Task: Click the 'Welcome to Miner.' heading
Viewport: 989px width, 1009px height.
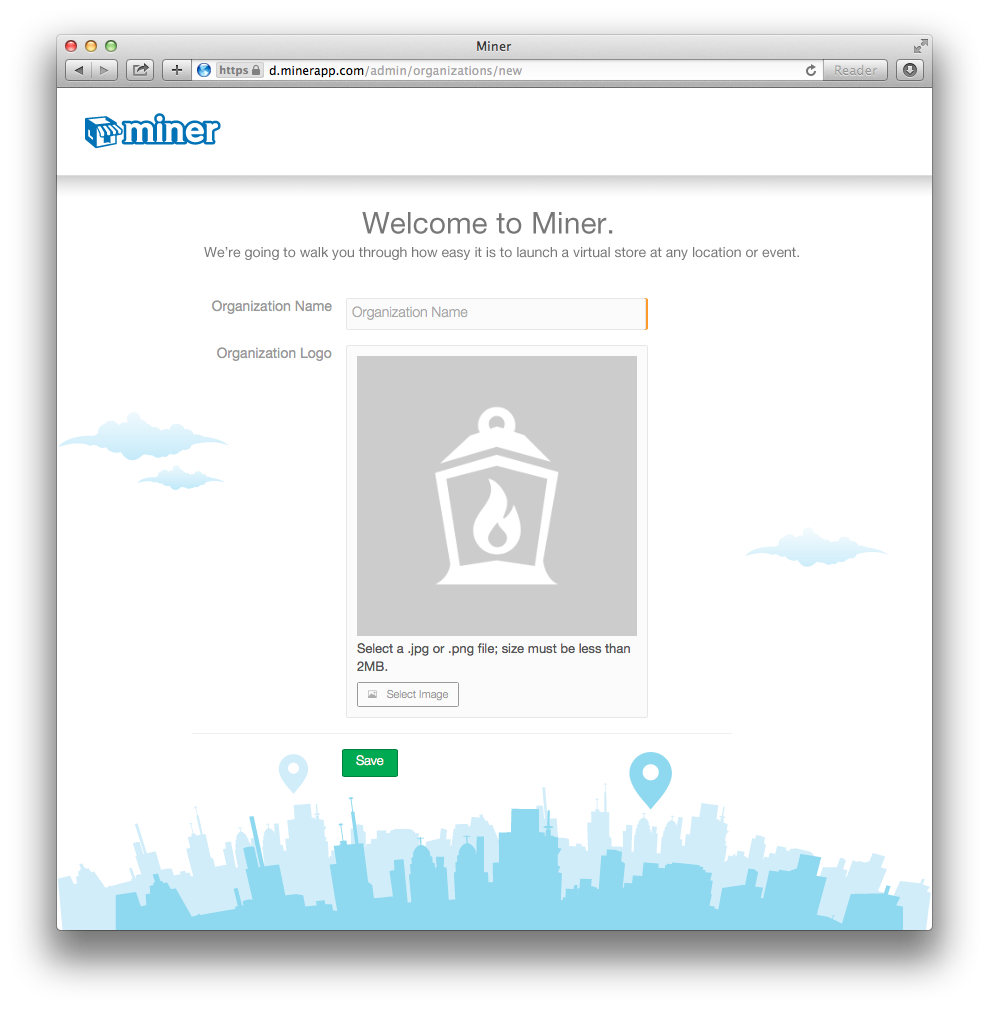Action: [x=488, y=223]
